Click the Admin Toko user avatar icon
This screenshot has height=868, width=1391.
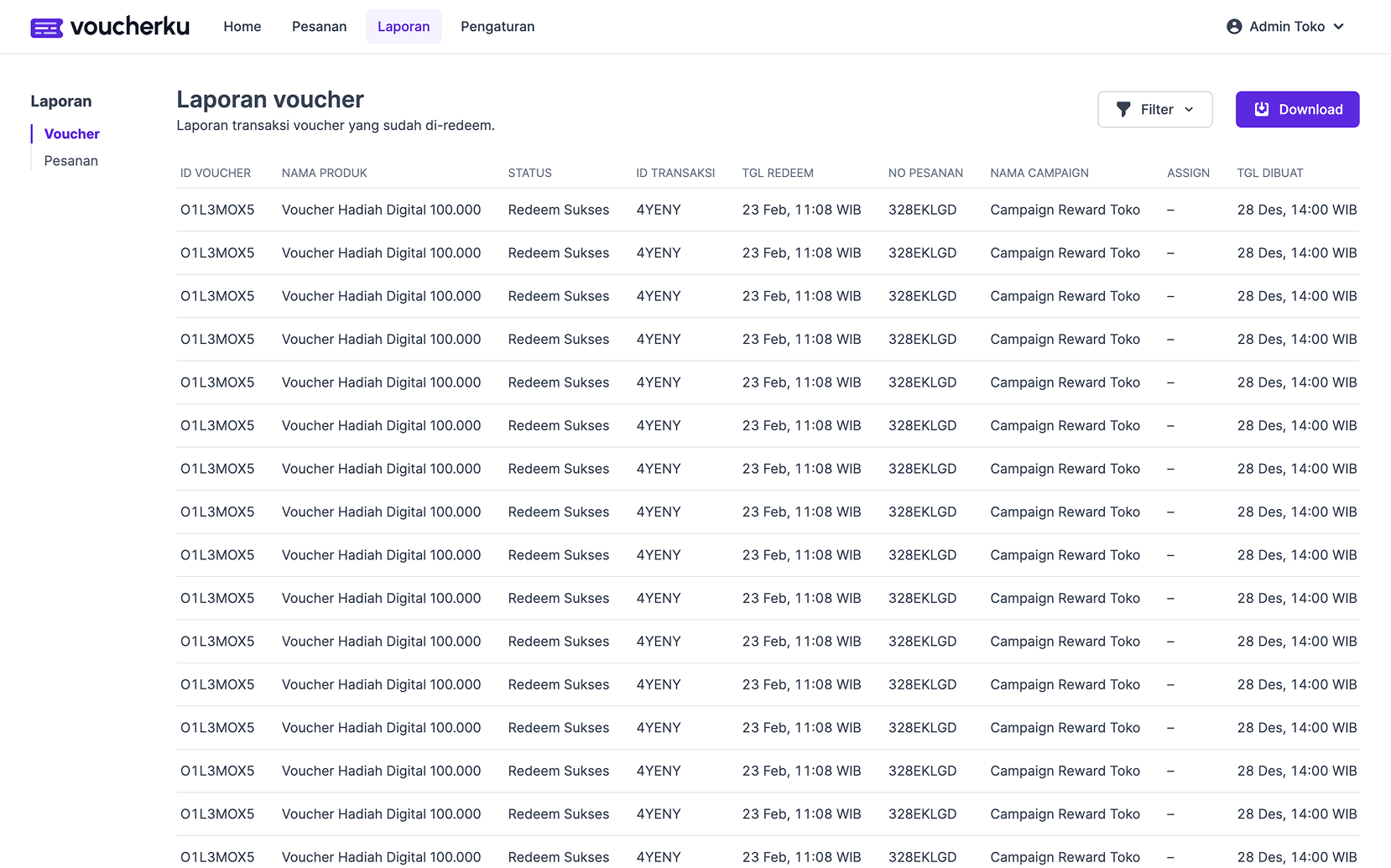click(1234, 27)
